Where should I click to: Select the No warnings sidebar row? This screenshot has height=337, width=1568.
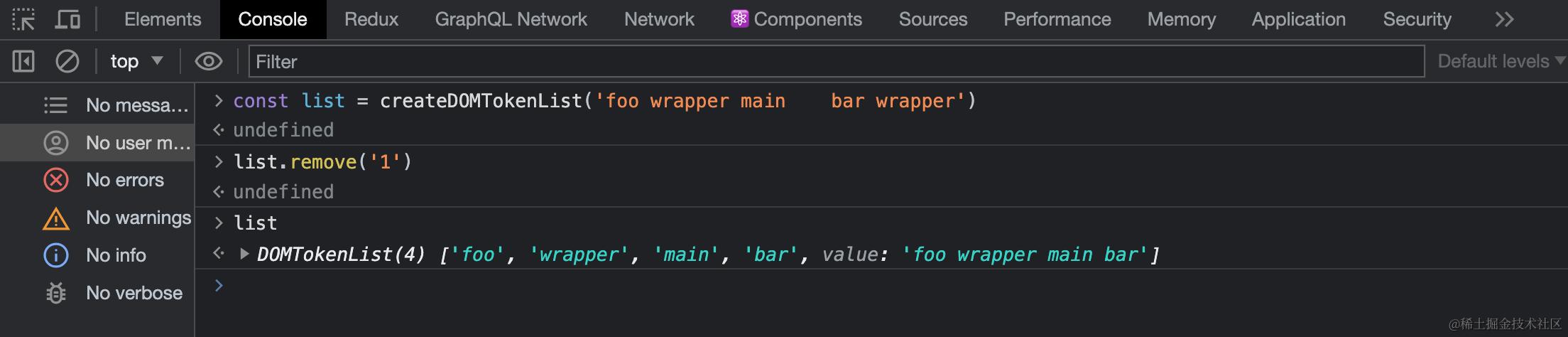(x=97, y=218)
